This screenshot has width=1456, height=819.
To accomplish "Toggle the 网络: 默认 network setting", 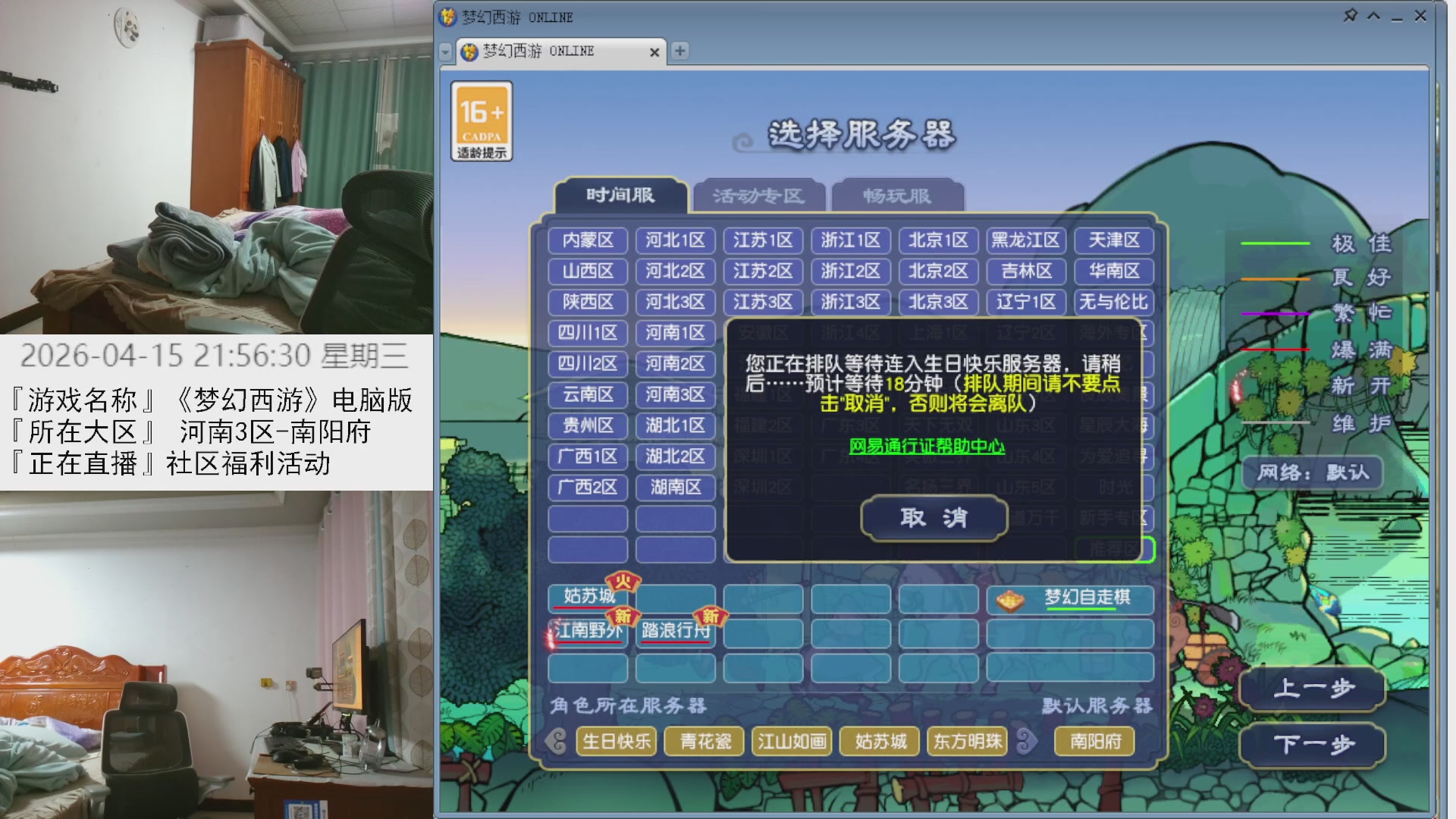I will pyautogui.click(x=1313, y=473).
